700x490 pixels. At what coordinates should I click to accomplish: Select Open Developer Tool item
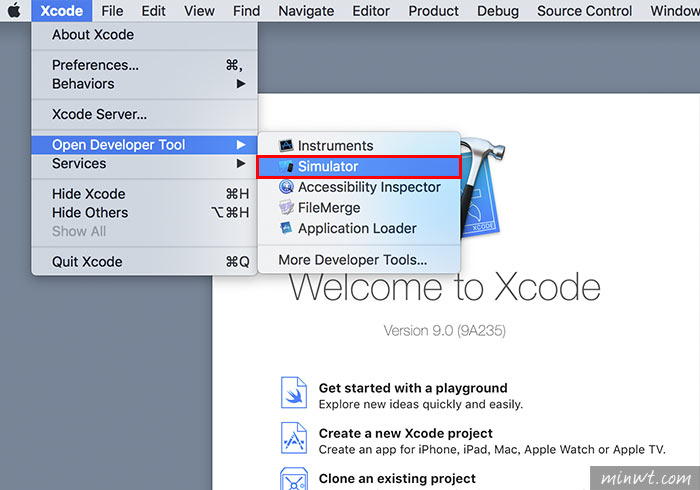[x=144, y=145]
